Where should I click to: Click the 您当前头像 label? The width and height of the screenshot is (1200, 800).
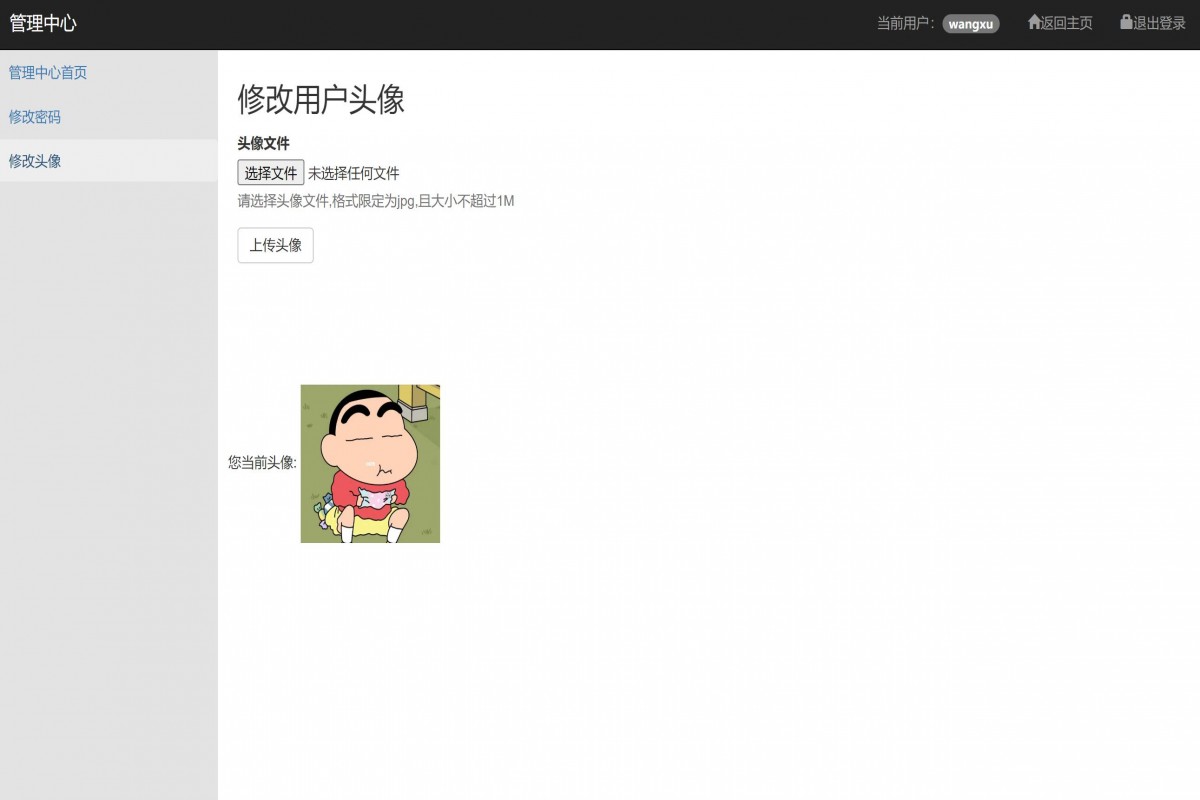[x=262, y=463]
